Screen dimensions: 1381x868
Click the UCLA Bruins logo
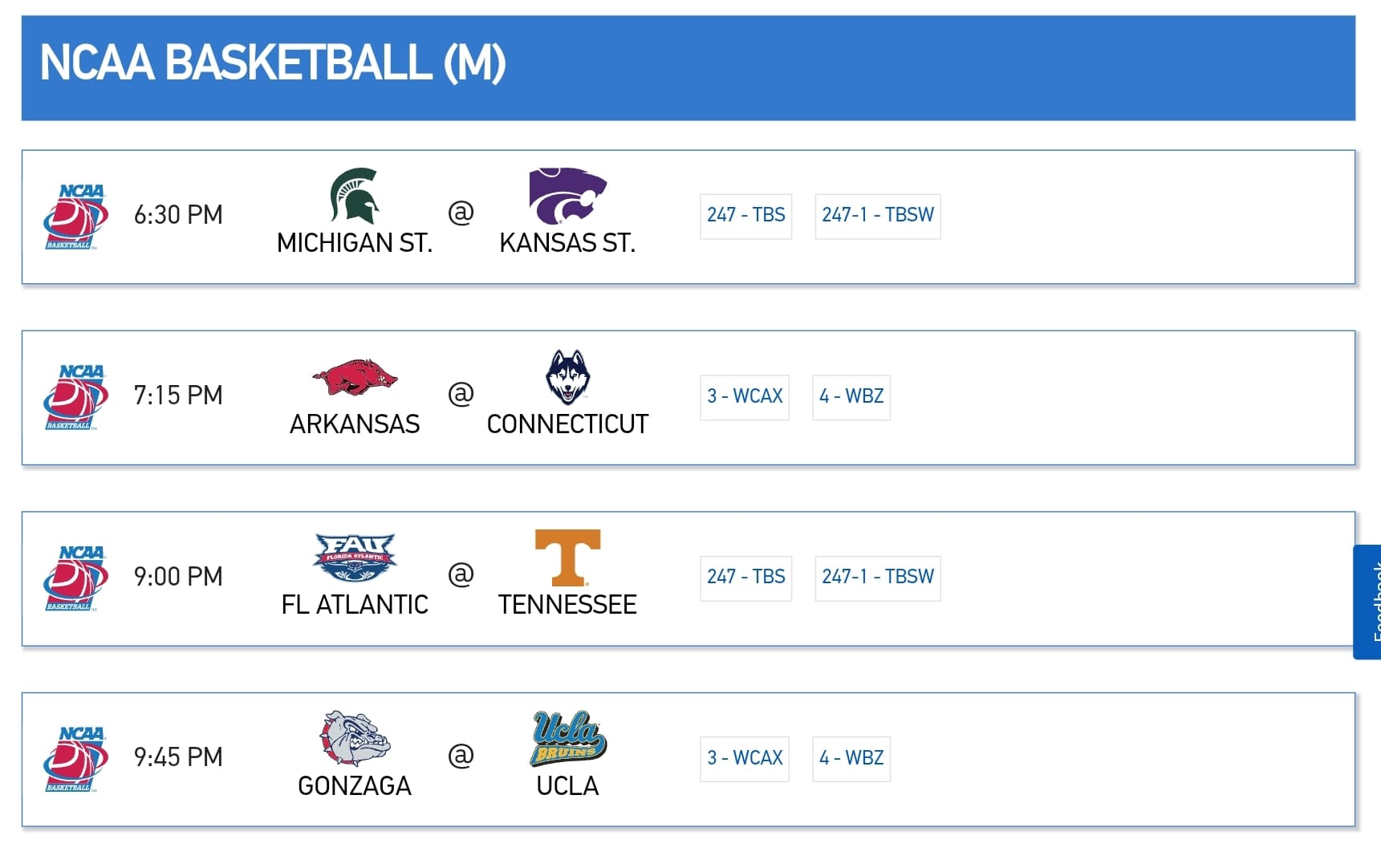(567, 738)
